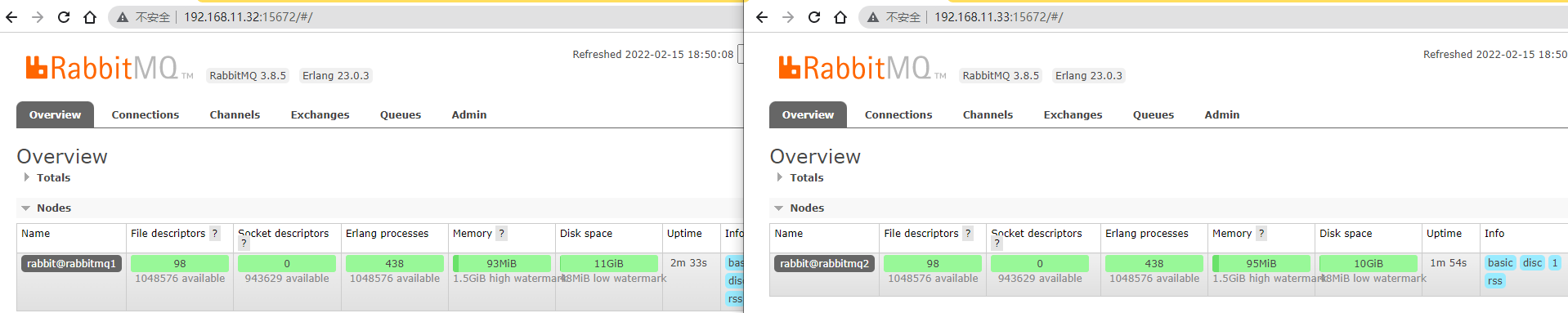This screenshot has height=313, width=1568.
Task: Select Overview tab in right window
Action: click(808, 114)
